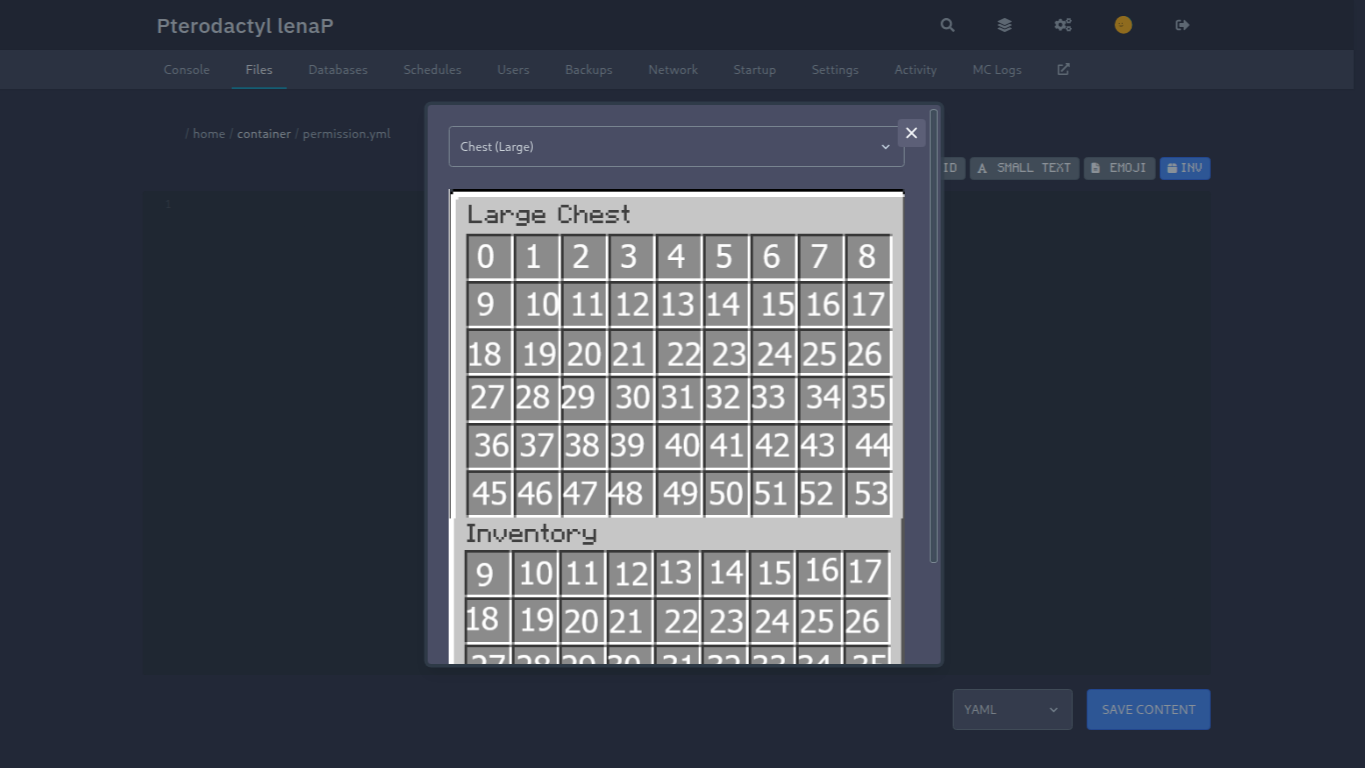Screen dimensions: 1365x768
Task: Close the inventory modal with the X
Action: pyautogui.click(x=911, y=133)
